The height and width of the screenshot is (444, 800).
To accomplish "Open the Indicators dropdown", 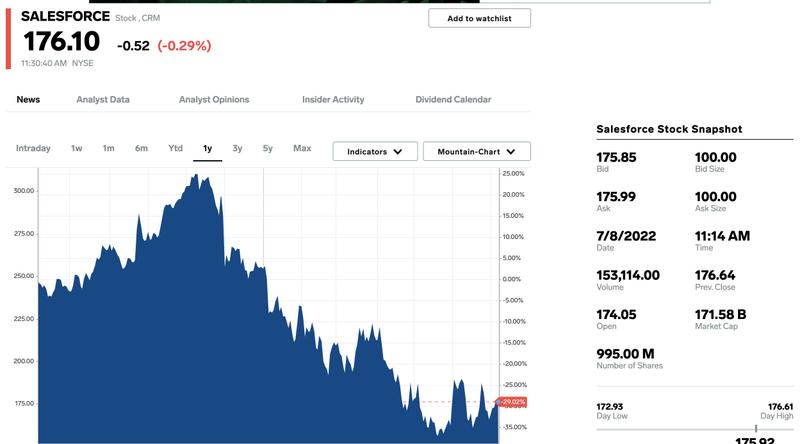I will pos(375,152).
